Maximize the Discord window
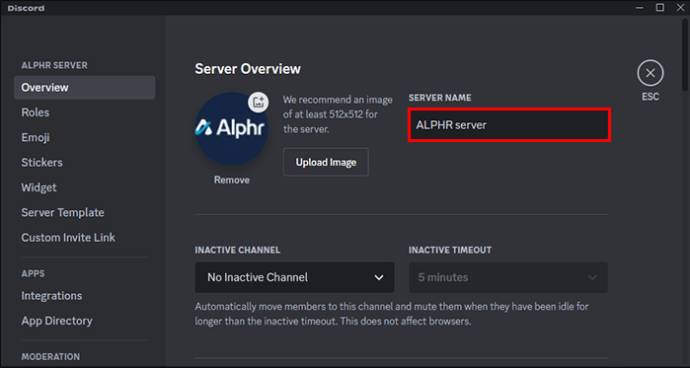This screenshot has width=690, height=368. [x=660, y=7]
